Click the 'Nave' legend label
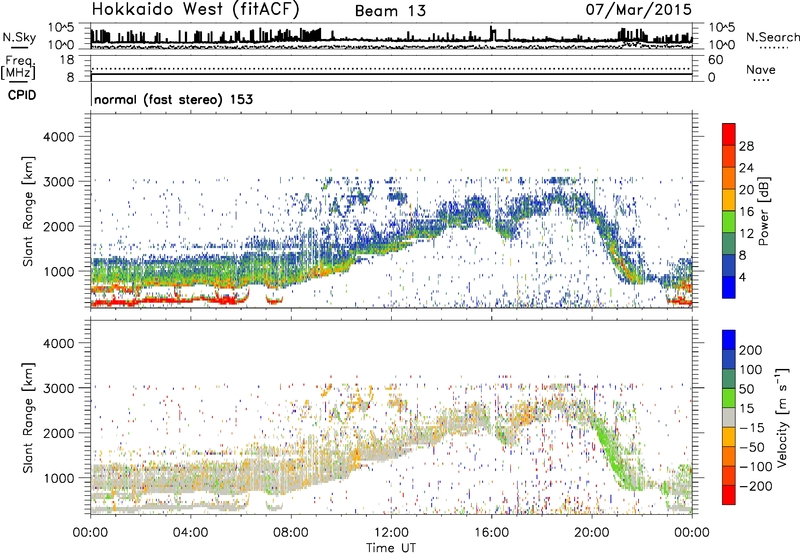 pos(761,69)
